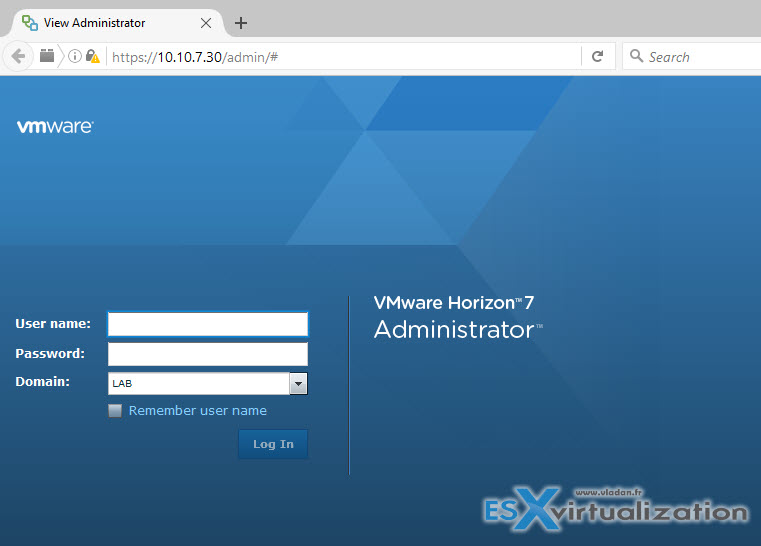
Task: Show site information via info icon
Action: click(x=75, y=56)
